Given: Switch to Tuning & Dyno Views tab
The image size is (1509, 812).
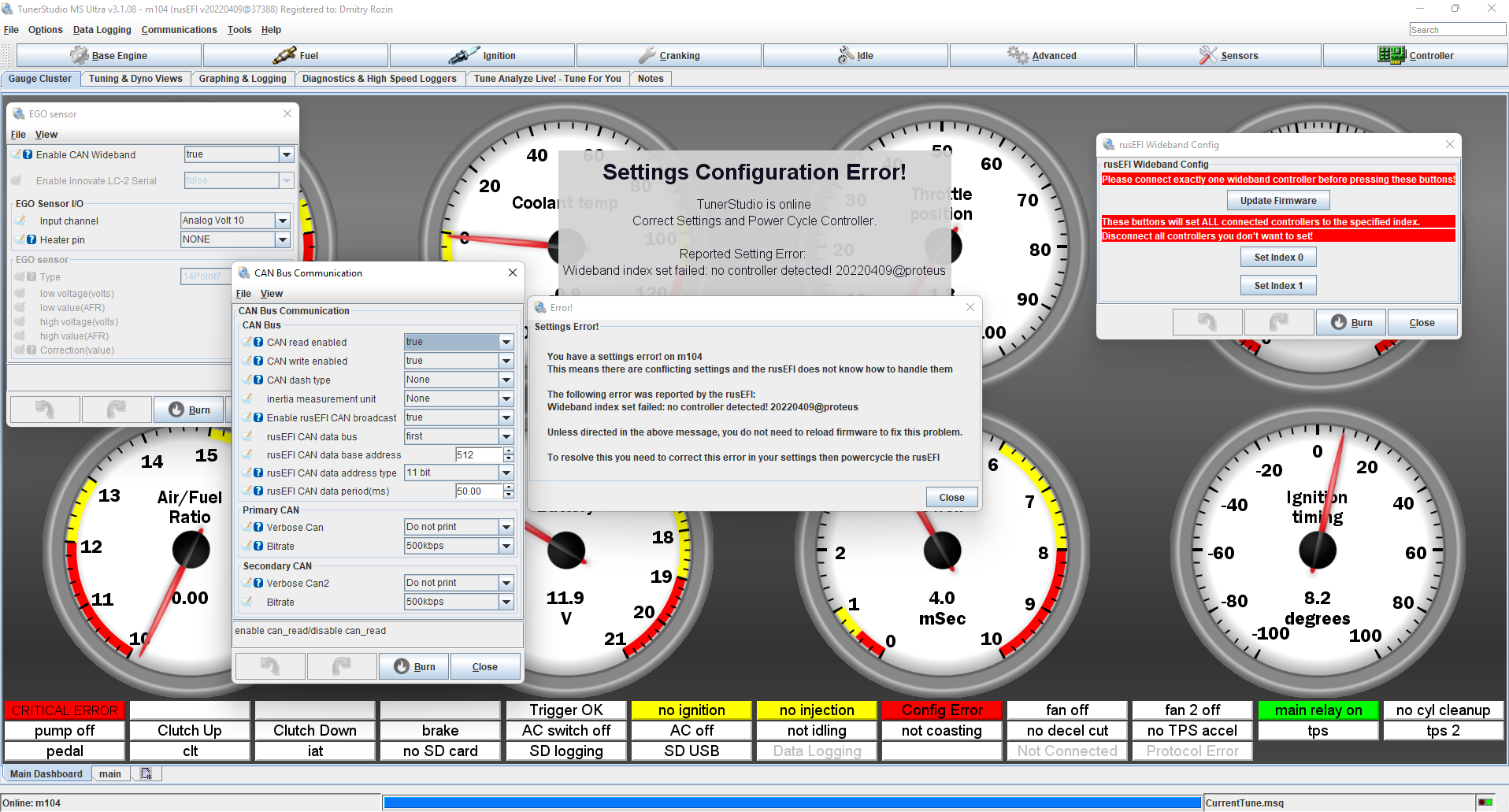Looking at the screenshot, I should [135, 79].
